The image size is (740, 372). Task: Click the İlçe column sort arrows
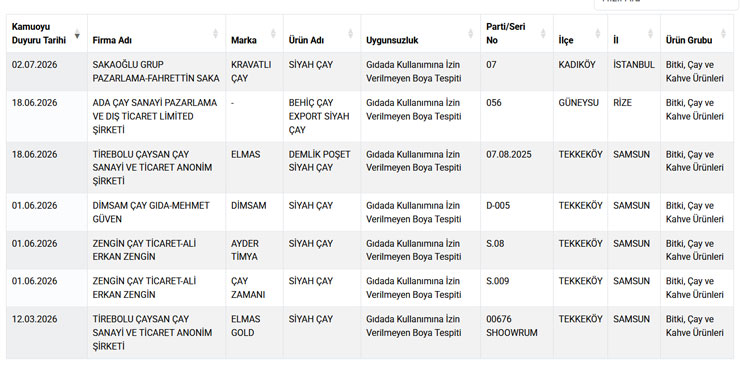pyautogui.click(x=597, y=34)
